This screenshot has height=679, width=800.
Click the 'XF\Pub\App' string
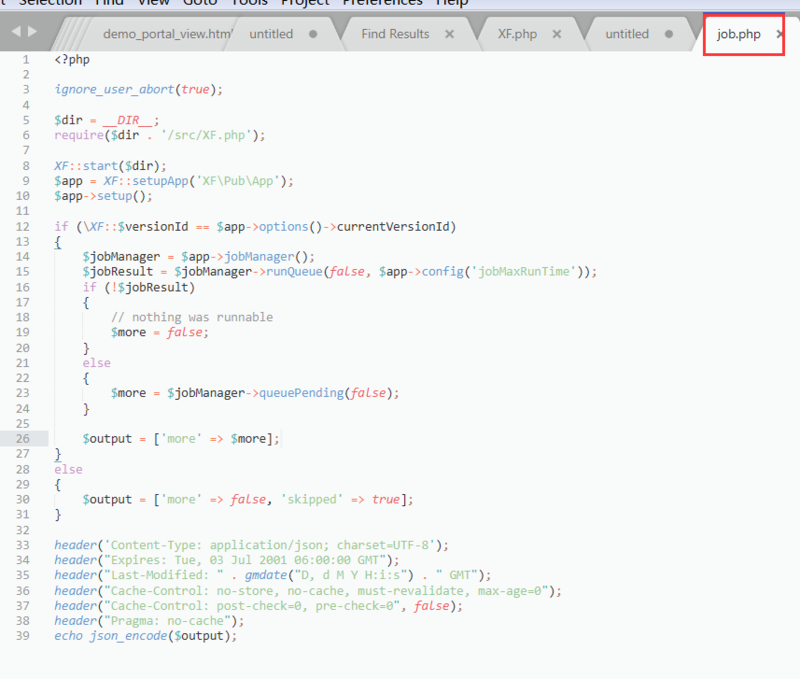point(238,181)
